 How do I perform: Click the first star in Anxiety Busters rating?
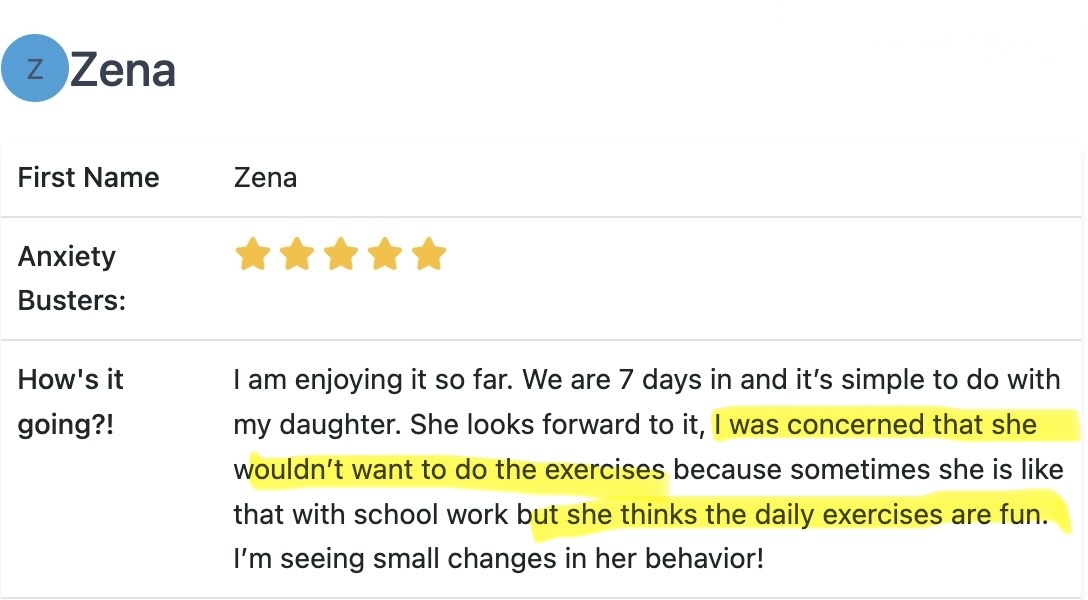[x=252, y=254]
